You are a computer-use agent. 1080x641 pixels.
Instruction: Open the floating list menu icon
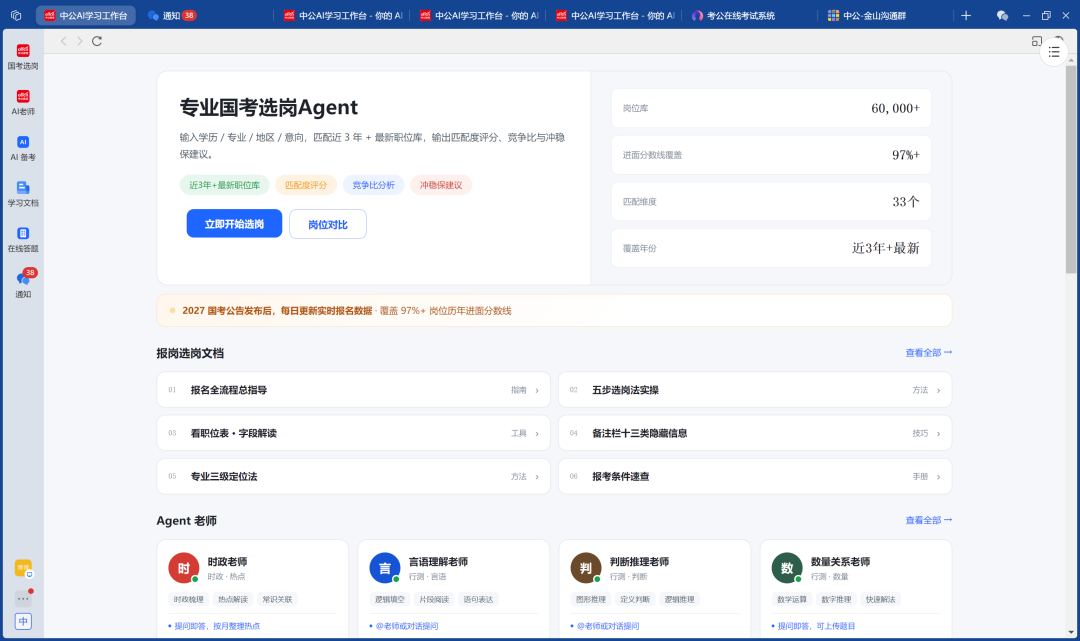pyautogui.click(x=1054, y=52)
